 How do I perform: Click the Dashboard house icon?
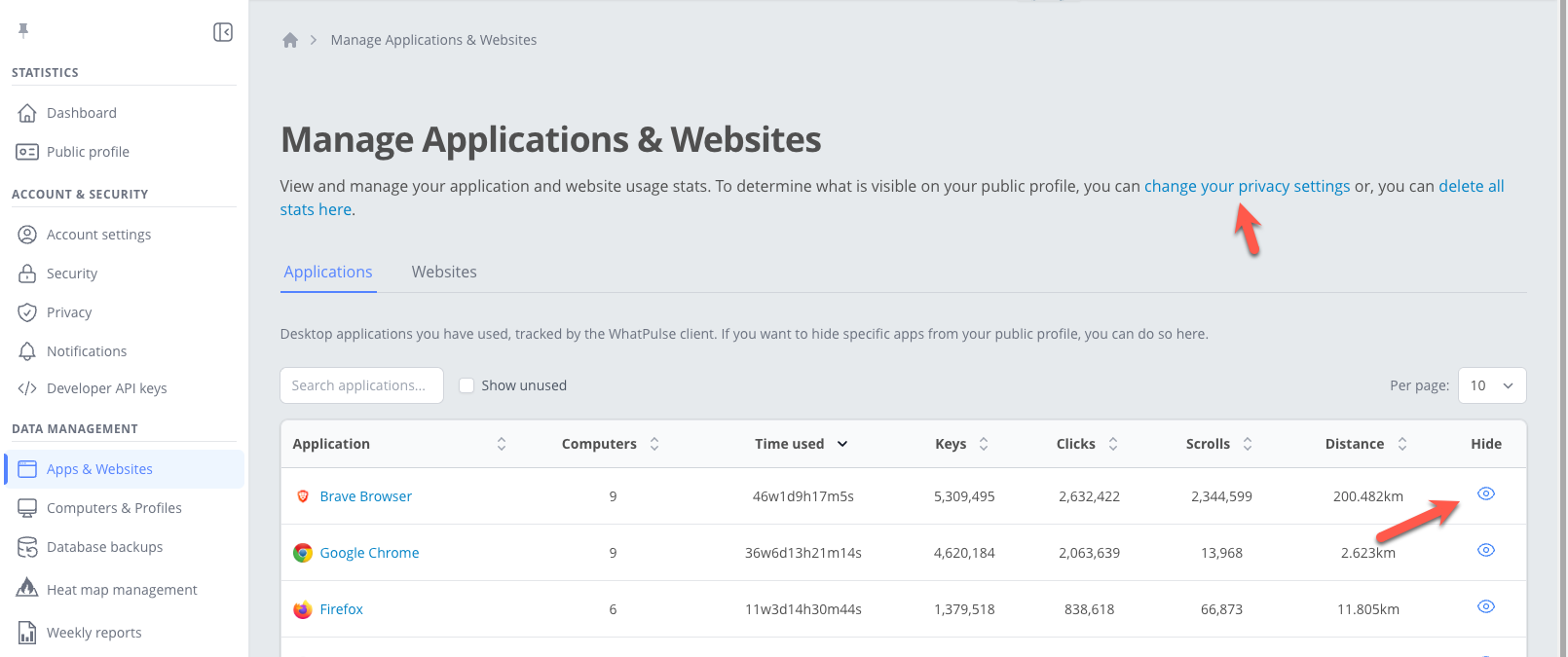(27, 113)
